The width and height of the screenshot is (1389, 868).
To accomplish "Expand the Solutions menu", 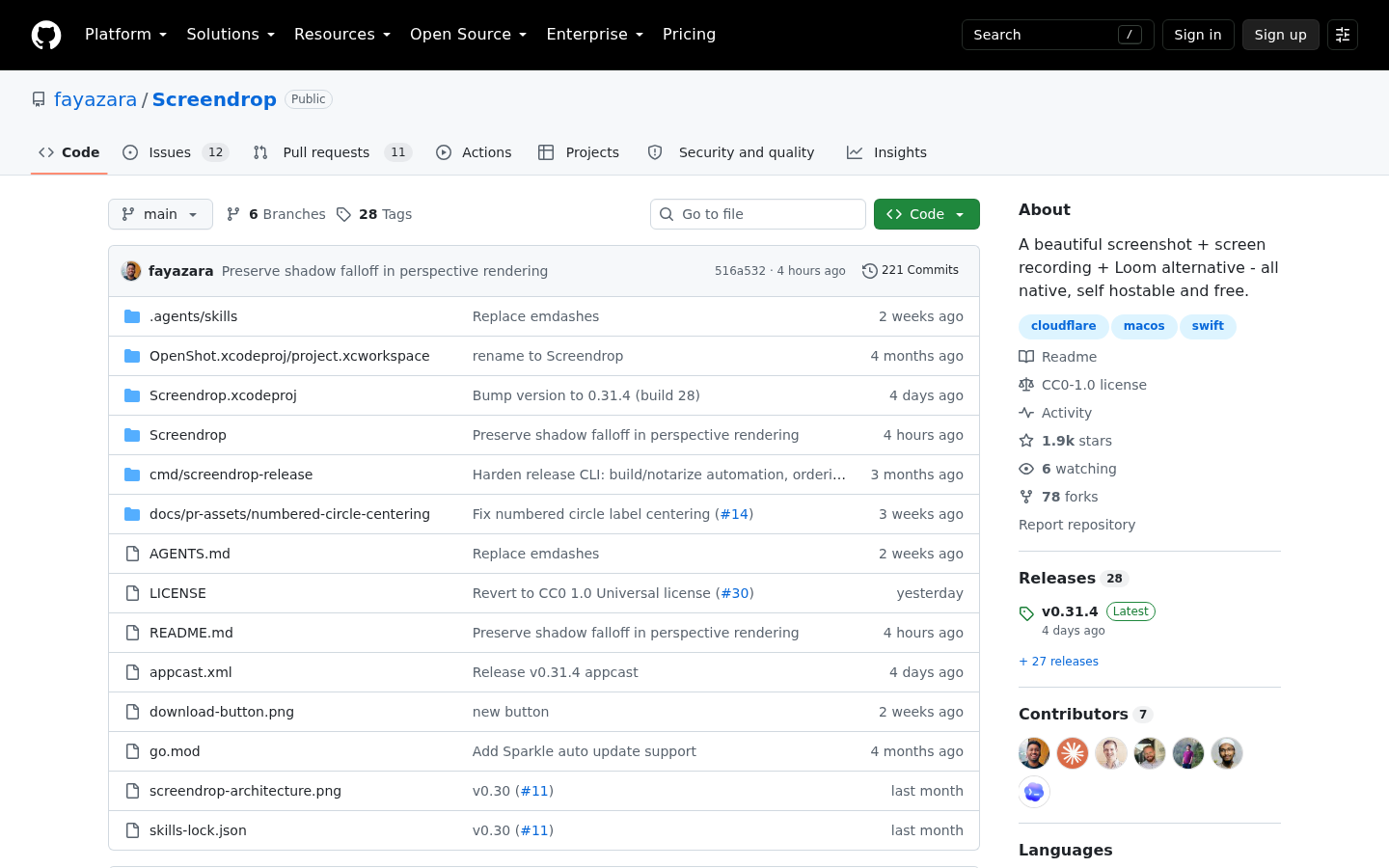I will (231, 35).
